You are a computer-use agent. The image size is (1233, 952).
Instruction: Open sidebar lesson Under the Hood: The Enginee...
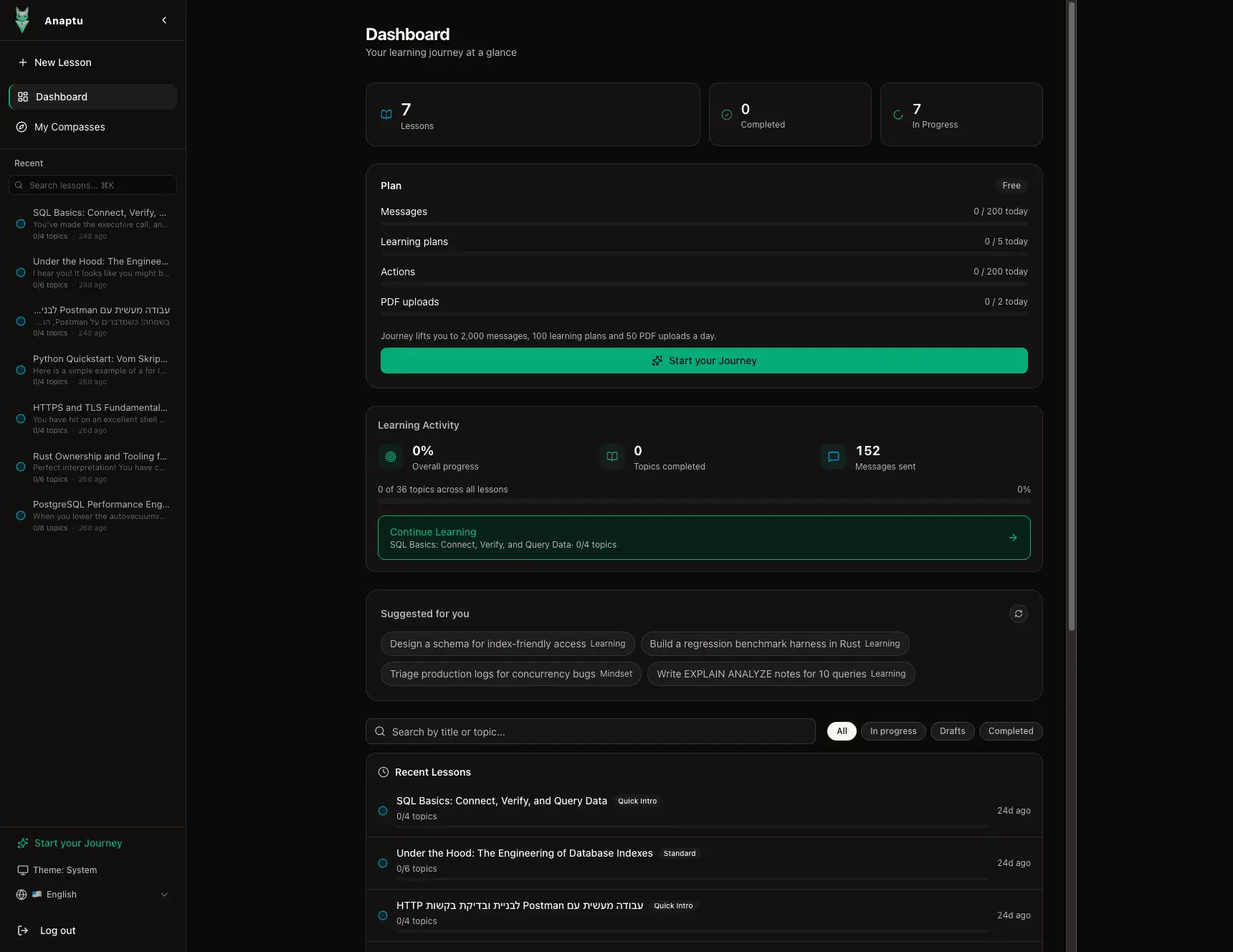93,272
